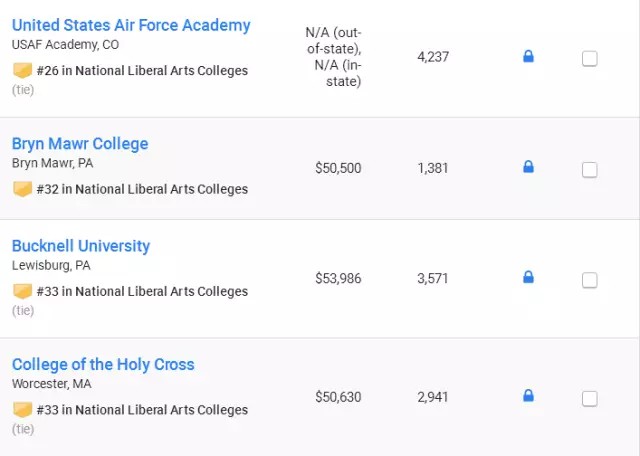The height and width of the screenshot is (456, 640).
Task: Click the lock icon in the Air Force Academy row
Action: 528,57
